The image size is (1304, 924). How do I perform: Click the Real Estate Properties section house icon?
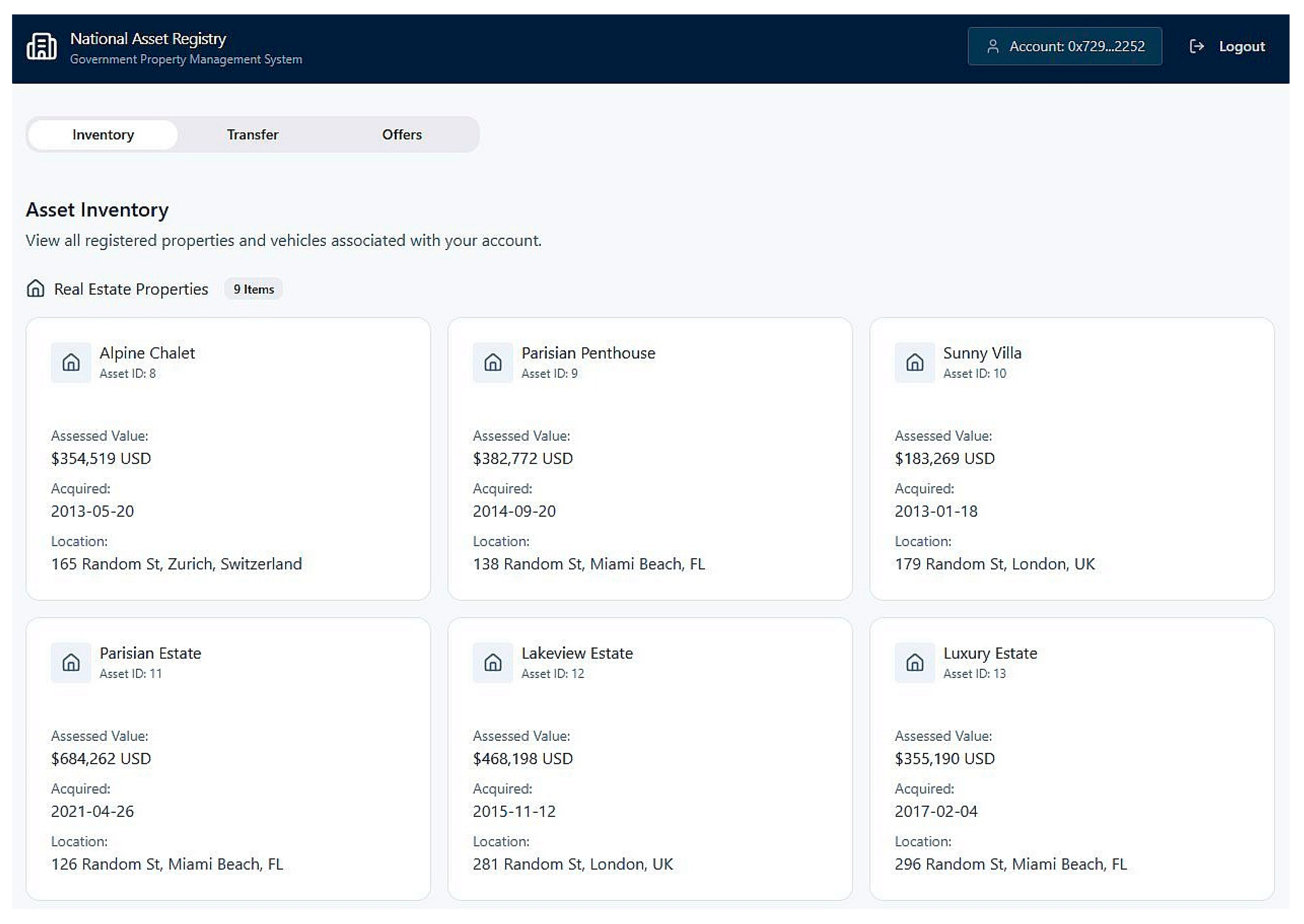tap(36, 288)
